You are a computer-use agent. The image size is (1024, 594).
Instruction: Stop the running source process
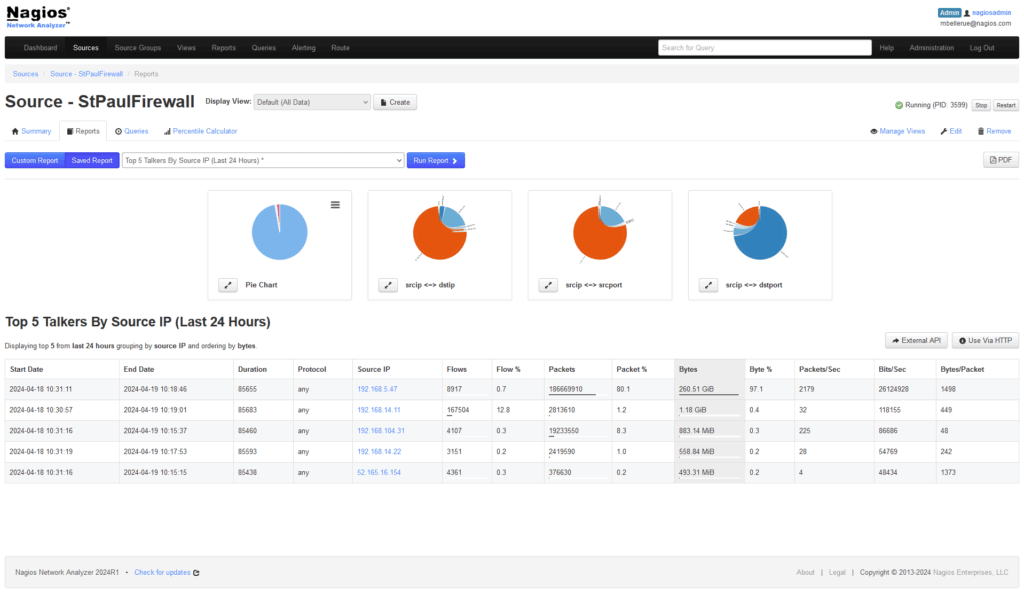[981, 105]
